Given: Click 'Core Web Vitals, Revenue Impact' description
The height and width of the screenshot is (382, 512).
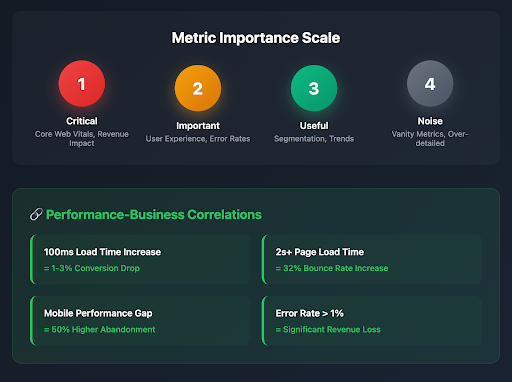Looking at the screenshot, I should [82, 138].
